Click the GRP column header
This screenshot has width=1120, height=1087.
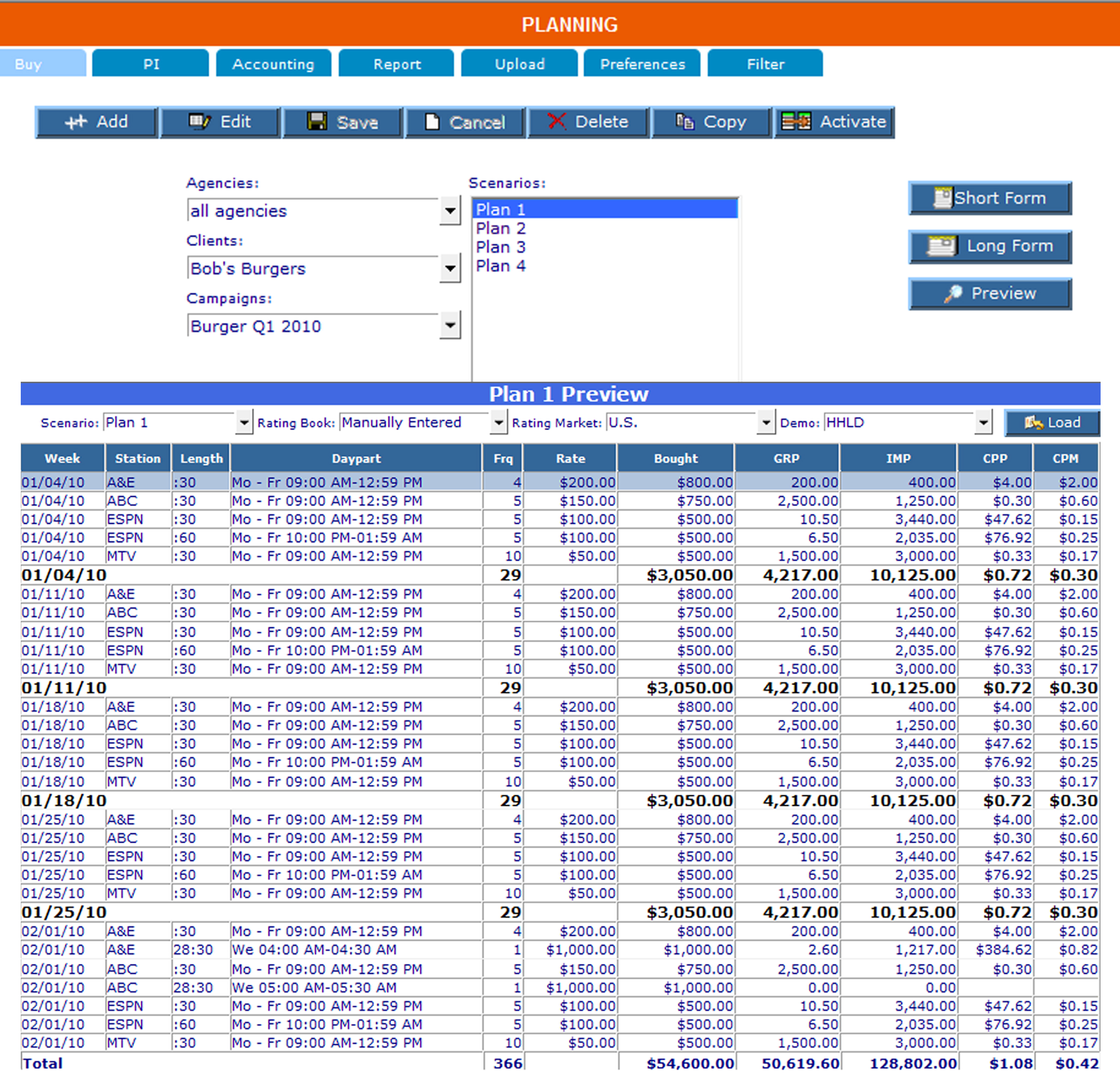click(x=787, y=458)
